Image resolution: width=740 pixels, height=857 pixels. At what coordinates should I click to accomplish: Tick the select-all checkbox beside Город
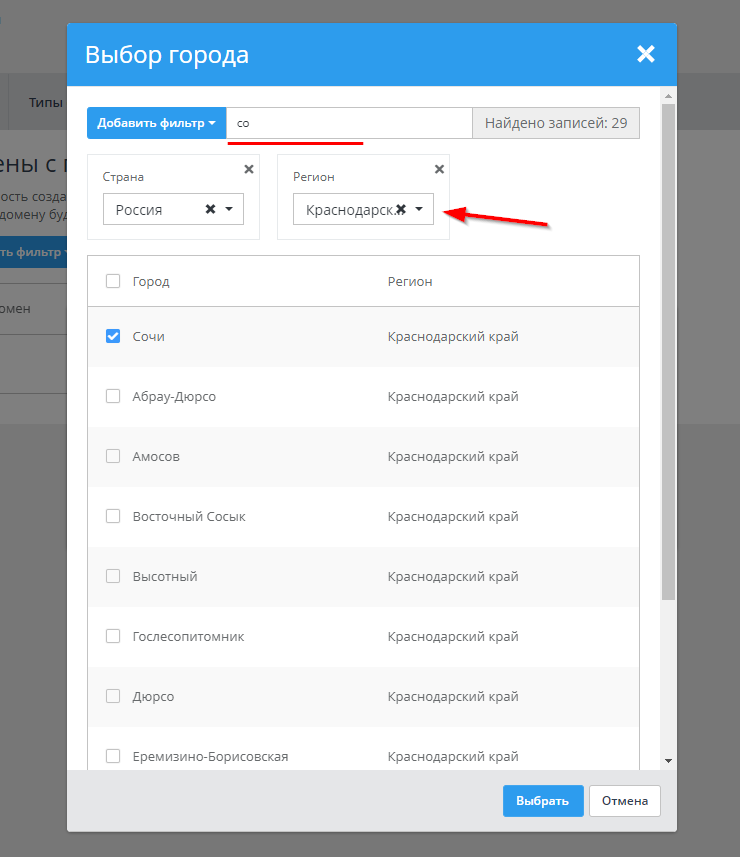[x=113, y=281]
